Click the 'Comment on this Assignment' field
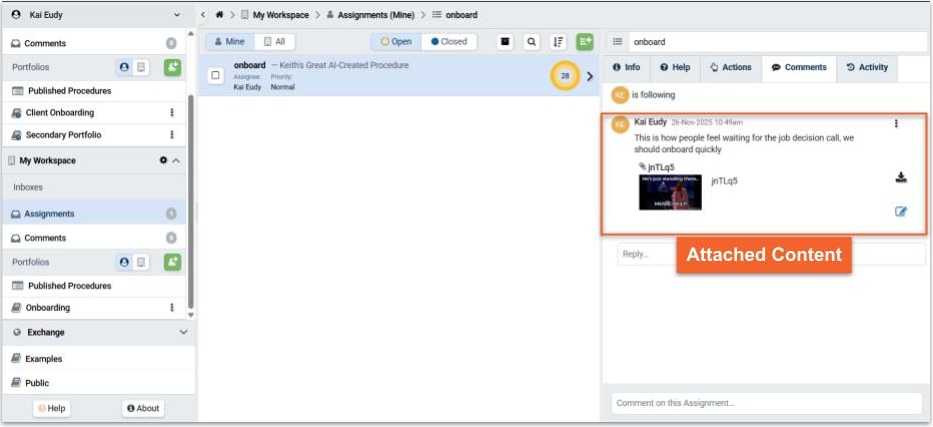933x427 pixels. (x=766, y=403)
